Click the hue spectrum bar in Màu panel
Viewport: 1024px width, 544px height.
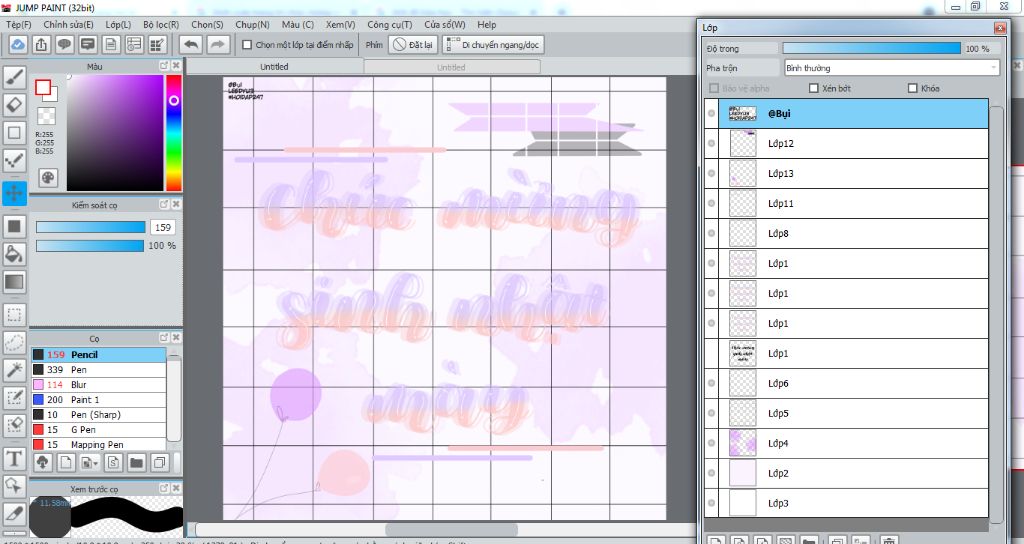coord(174,133)
